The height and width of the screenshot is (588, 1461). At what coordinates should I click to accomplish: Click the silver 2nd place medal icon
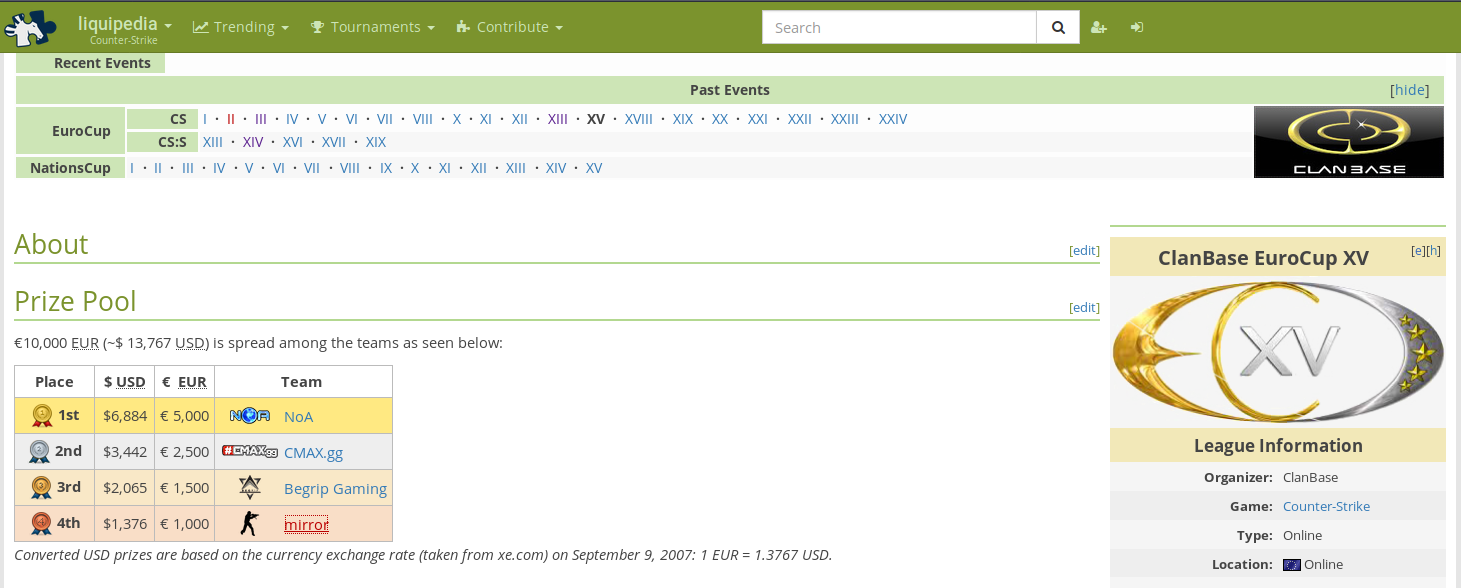(39, 452)
